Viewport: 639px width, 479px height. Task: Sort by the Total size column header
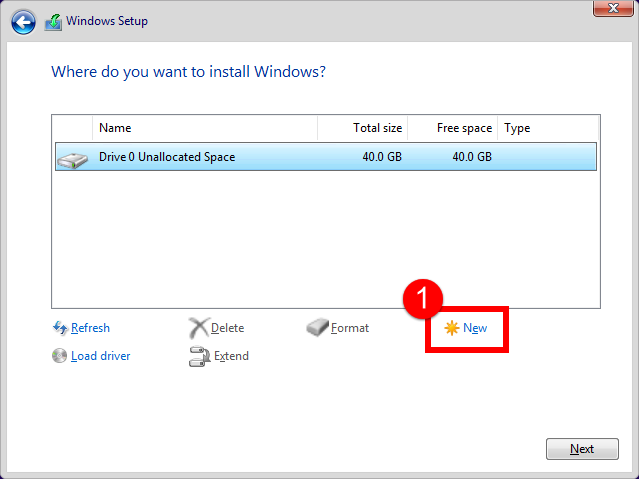pos(362,128)
